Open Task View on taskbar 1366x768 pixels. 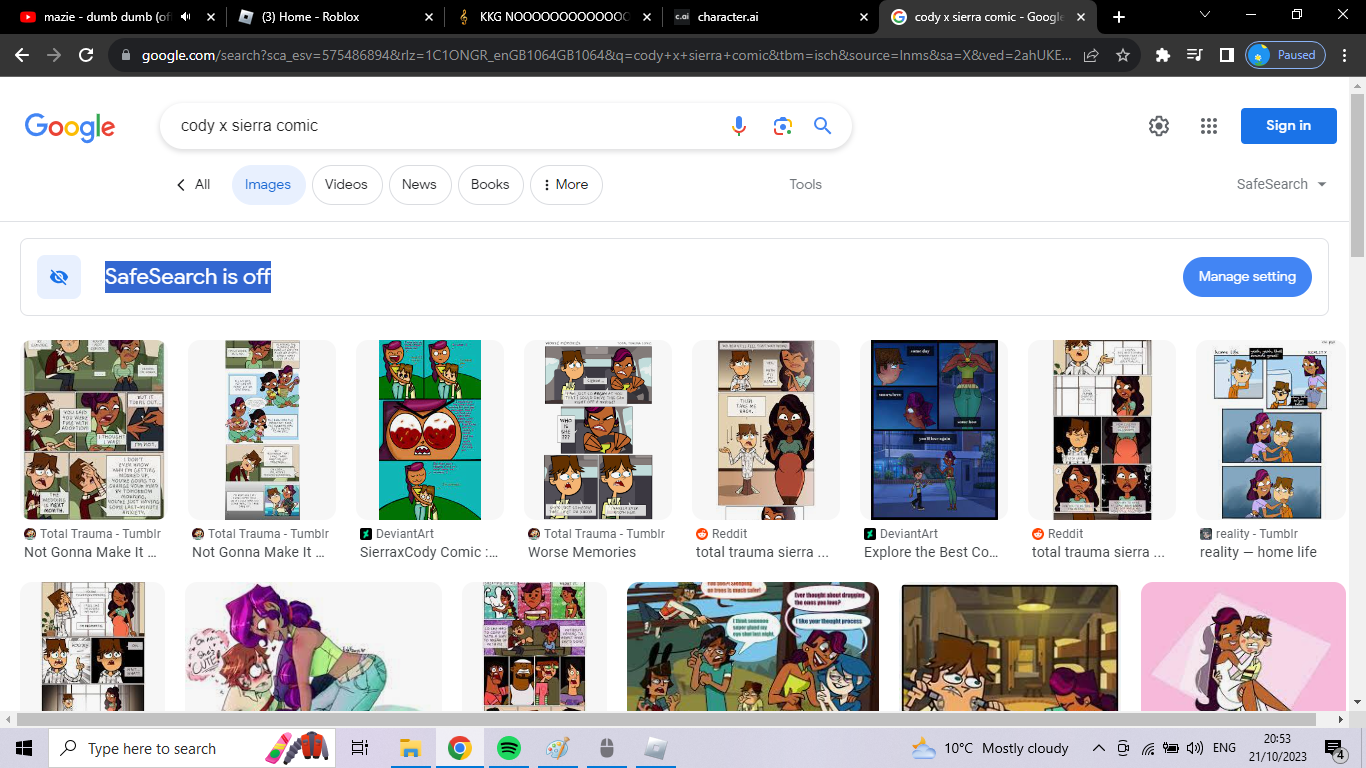[360, 748]
